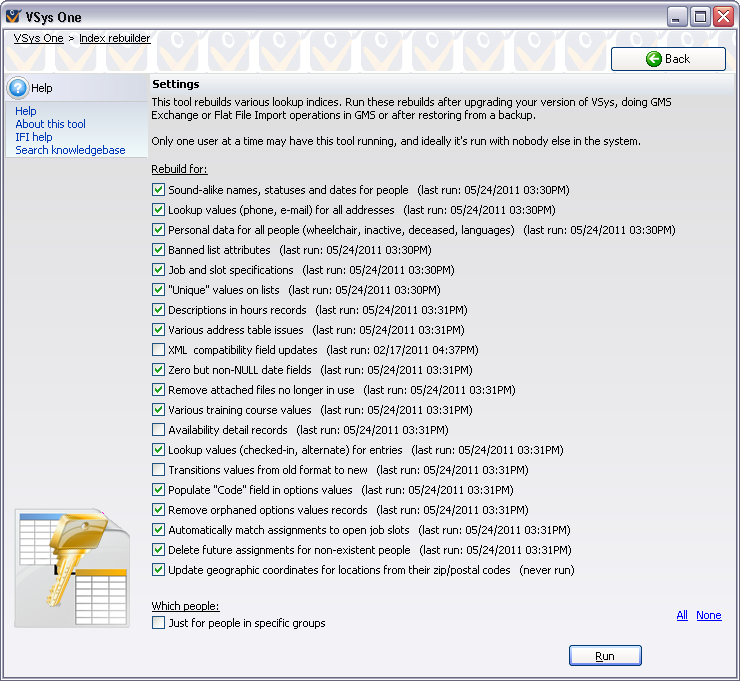Viewport: 740px width, 681px height.
Task: Uncheck Zero but non-NULL date fields
Action: pyautogui.click(x=158, y=370)
